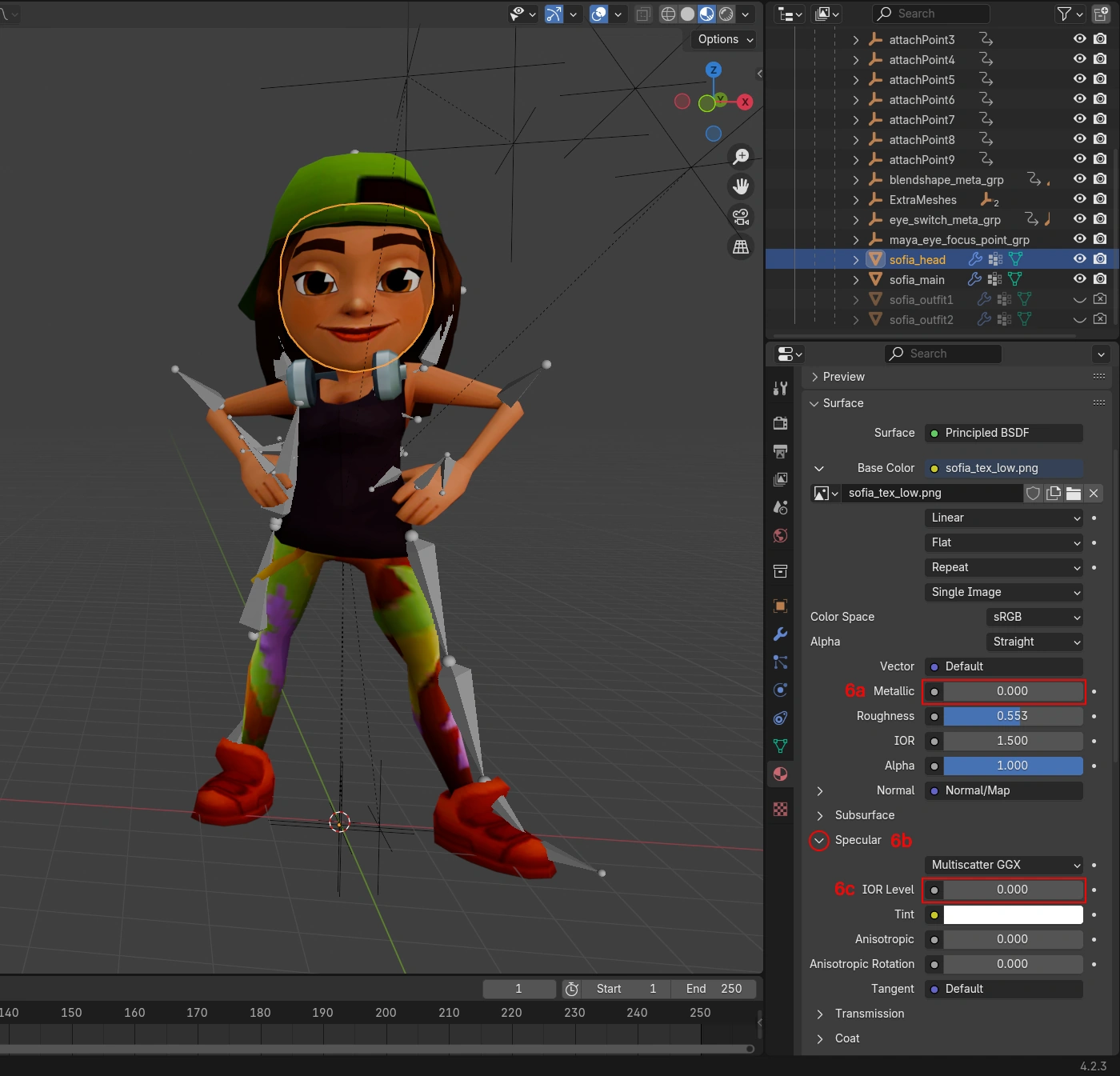Hide attachPoint3 using its eye icon
This screenshot has height=1076, width=1120.
[x=1079, y=39]
